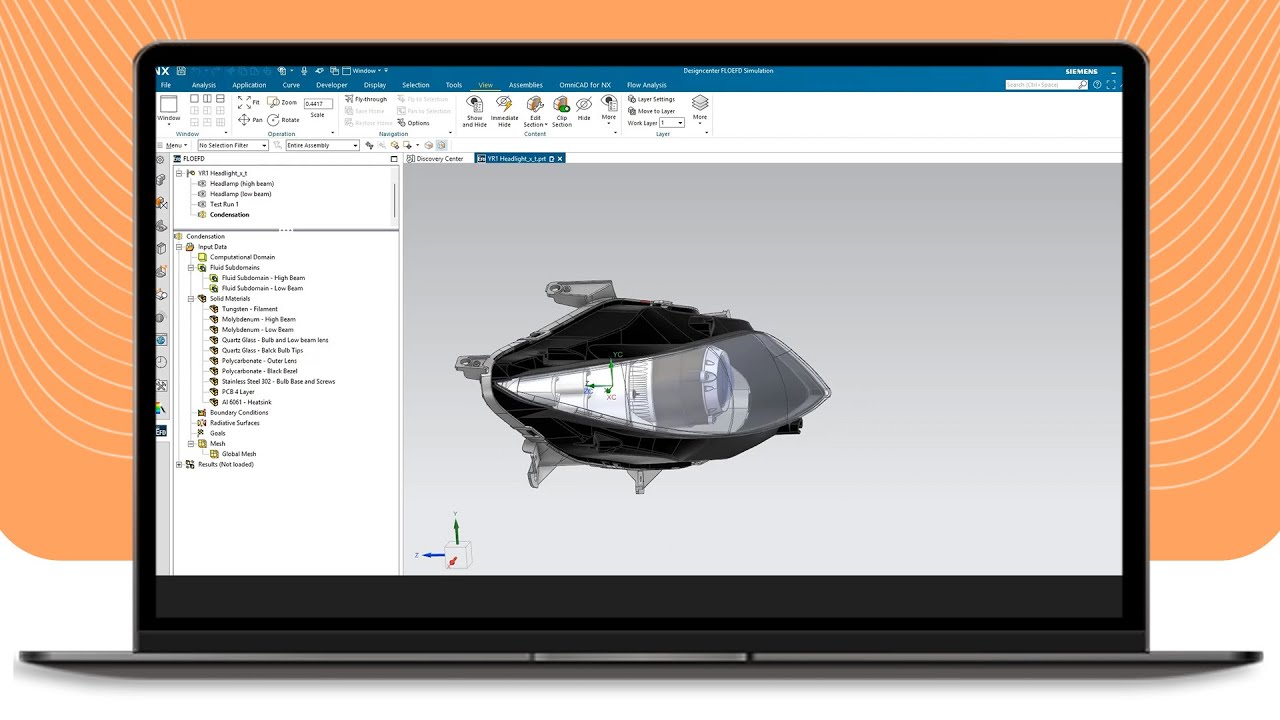Switch to the Analysis tab

pos(203,85)
